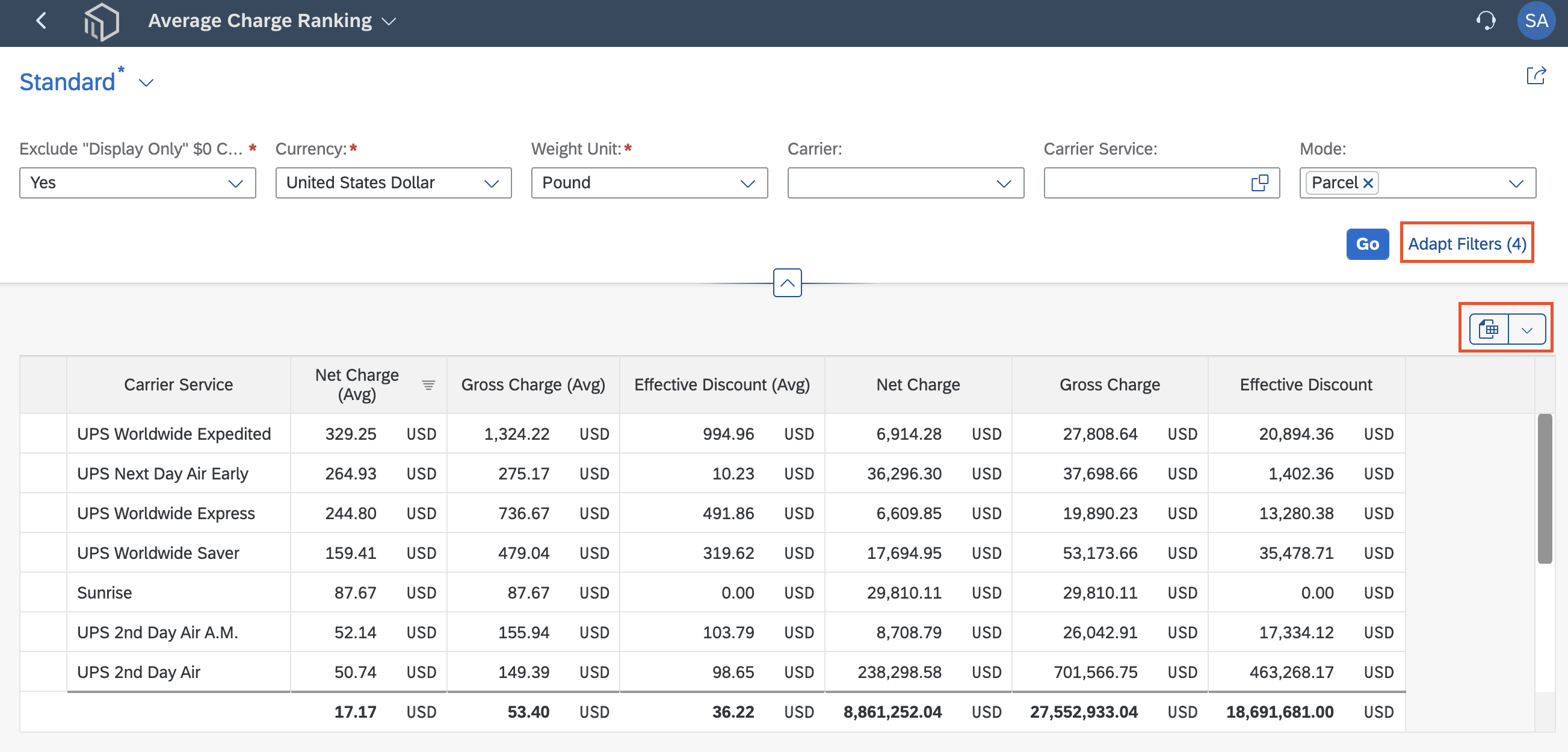Screen dimensions: 1568x752
Task: Open the headset support icon
Action: 1485,21
